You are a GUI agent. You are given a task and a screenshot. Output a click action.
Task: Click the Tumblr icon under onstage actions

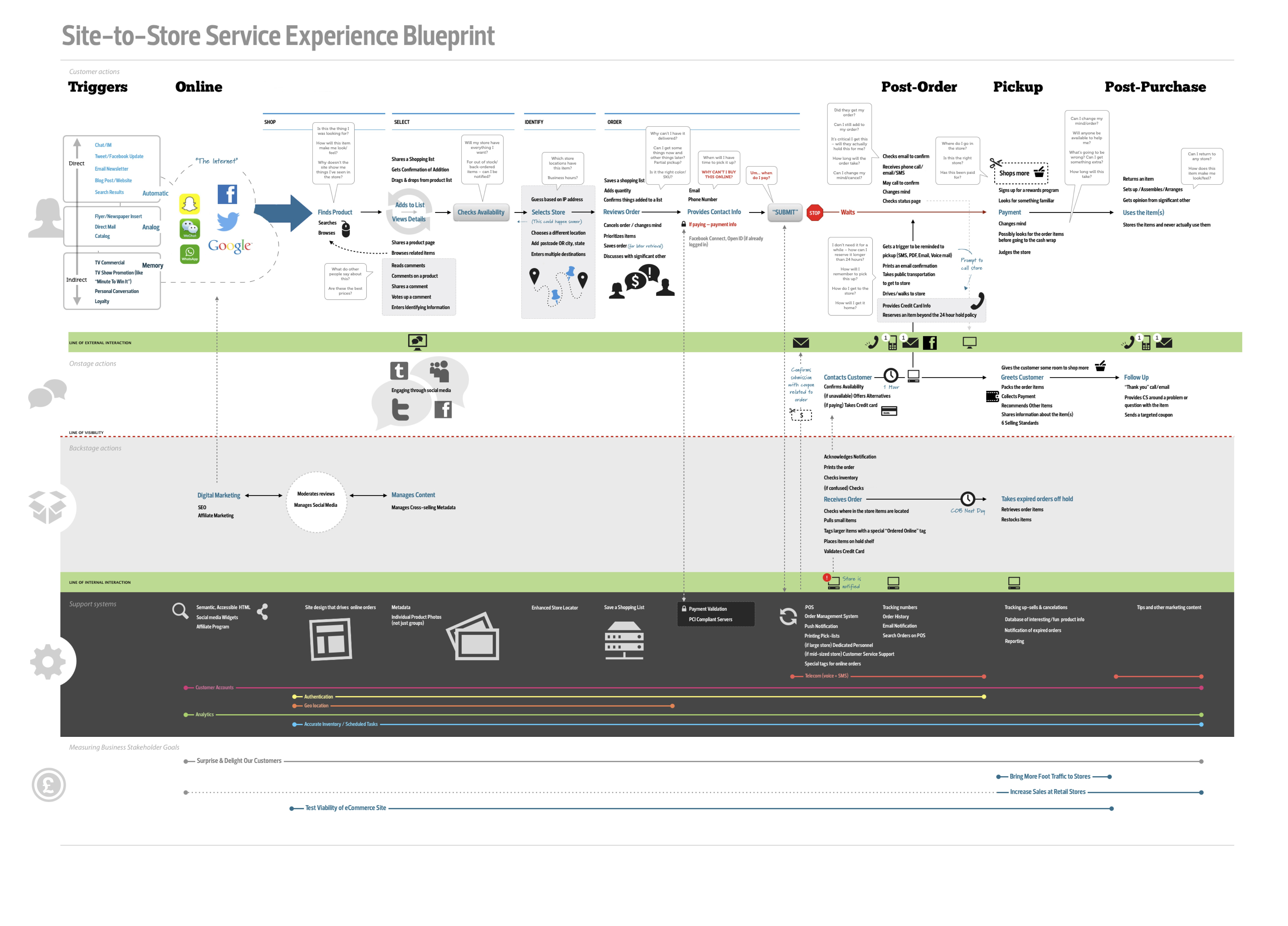(x=399, y=370)
